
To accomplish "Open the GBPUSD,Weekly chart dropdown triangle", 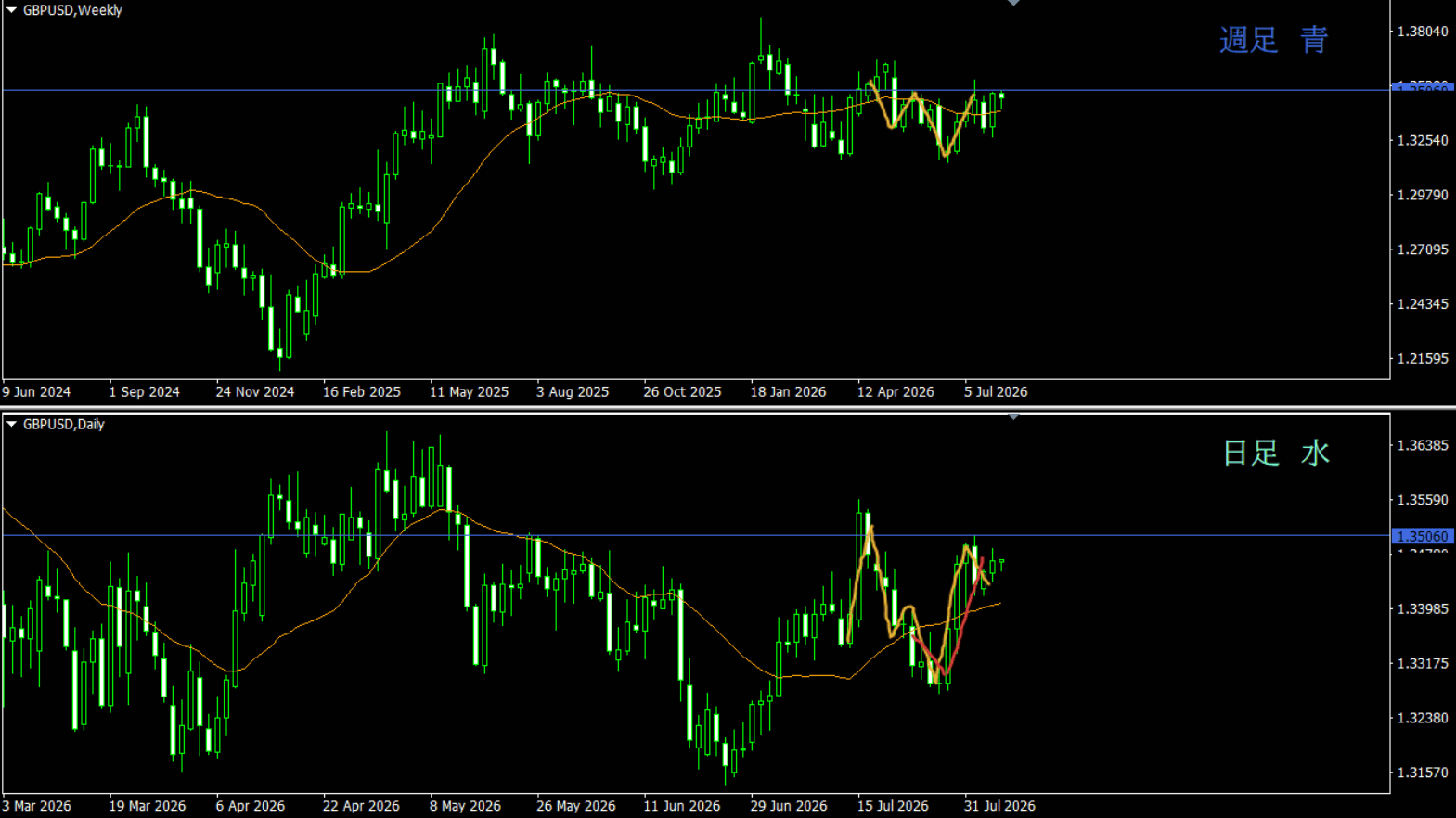I will click(11, 10).
